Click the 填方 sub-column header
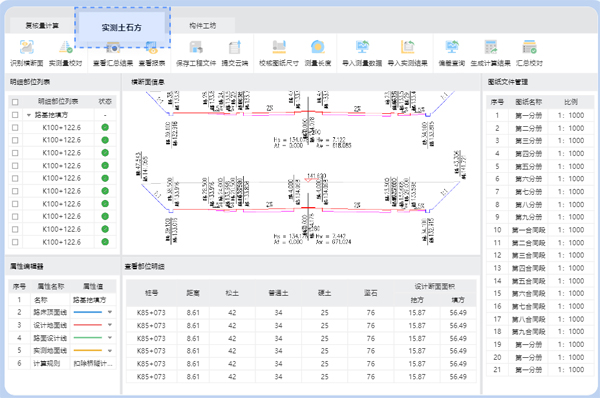Viewport: 600px width, 398px height. (458, 300)
